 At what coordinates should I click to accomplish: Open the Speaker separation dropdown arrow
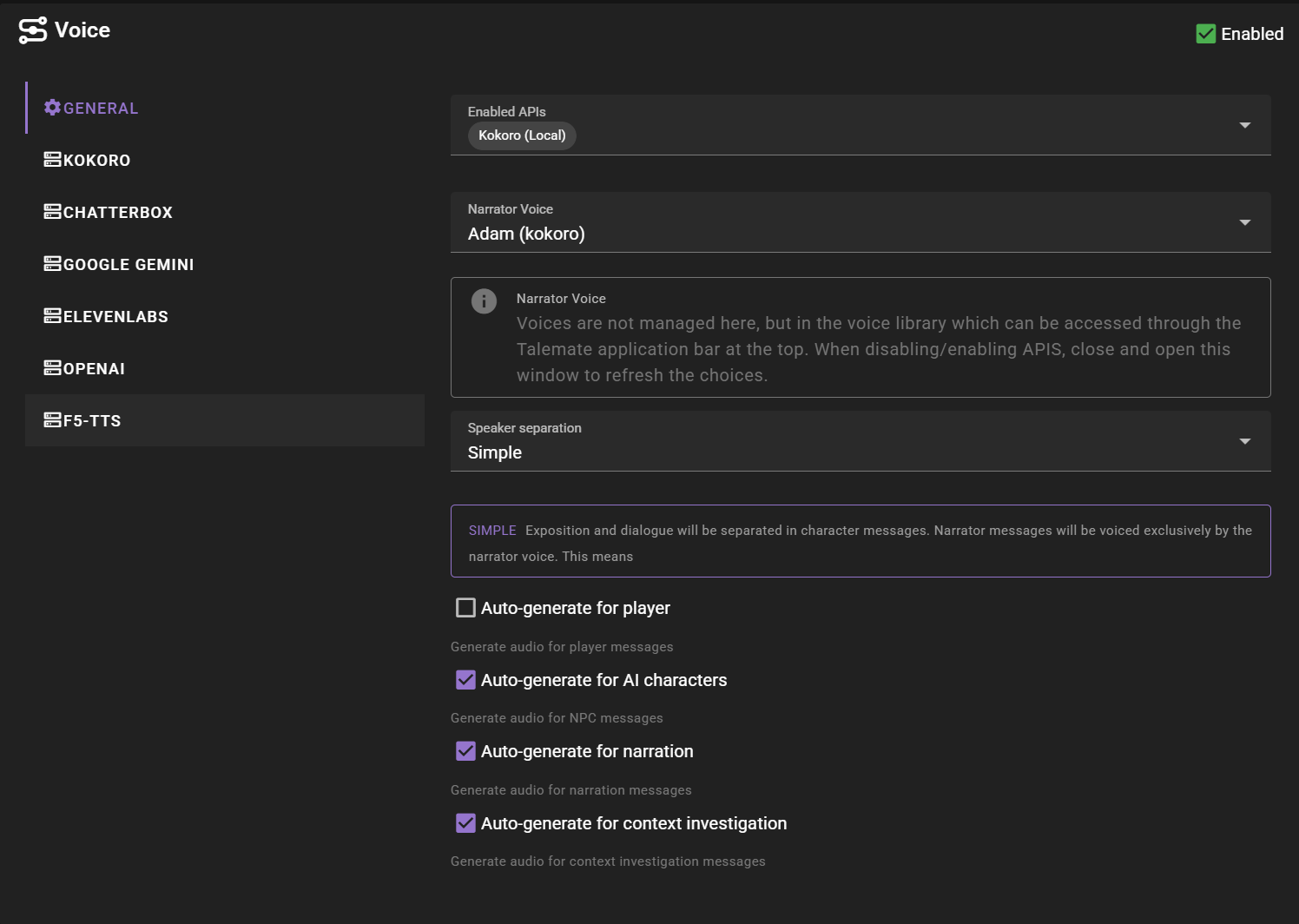[1244, 441]
